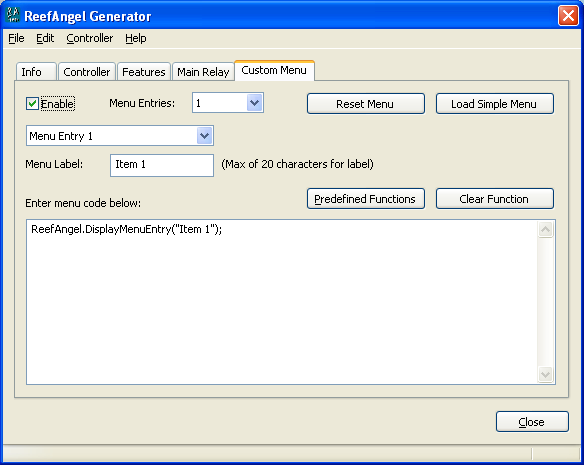Open the Controller menu
This screenshot has width=584, height=465.
pyautogui.click(x=89, y=38)
